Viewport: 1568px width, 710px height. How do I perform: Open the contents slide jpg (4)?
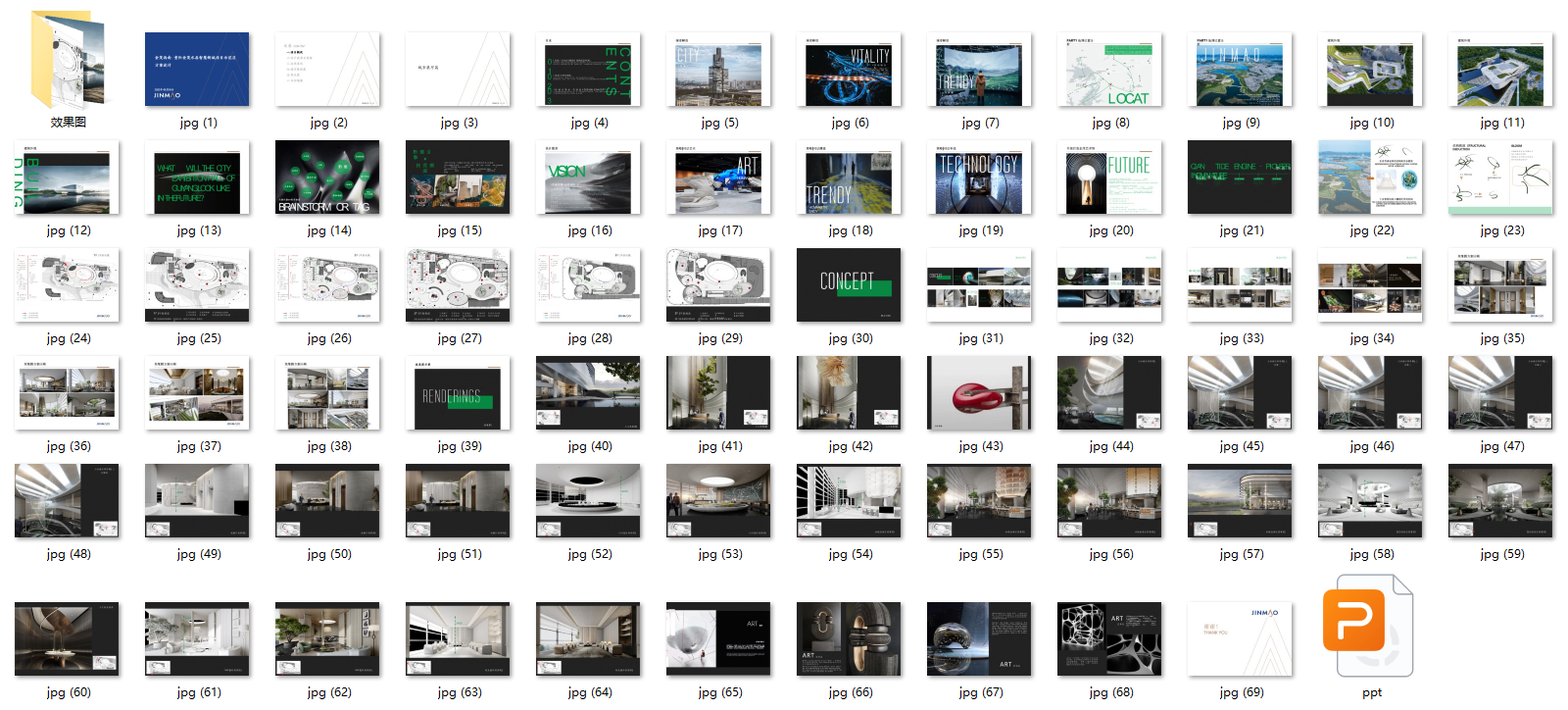(x=588, y=70)
